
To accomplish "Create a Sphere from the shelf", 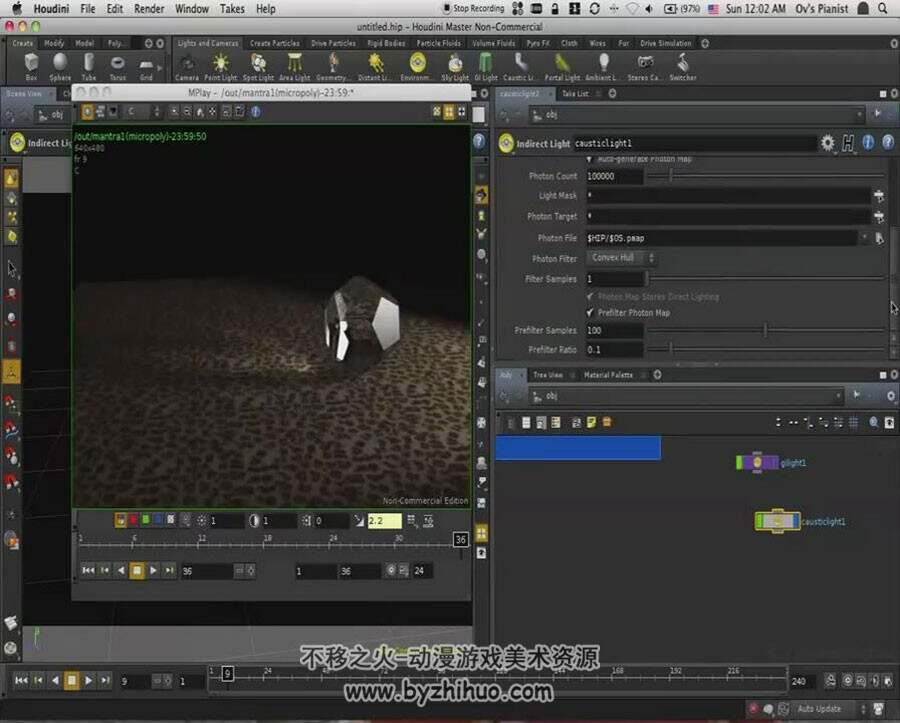I will point(60,67).
